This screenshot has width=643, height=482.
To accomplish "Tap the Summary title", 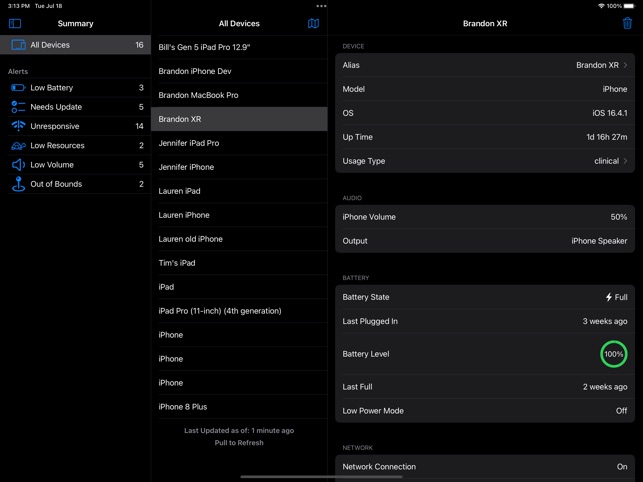I will [x=75, y=23].
